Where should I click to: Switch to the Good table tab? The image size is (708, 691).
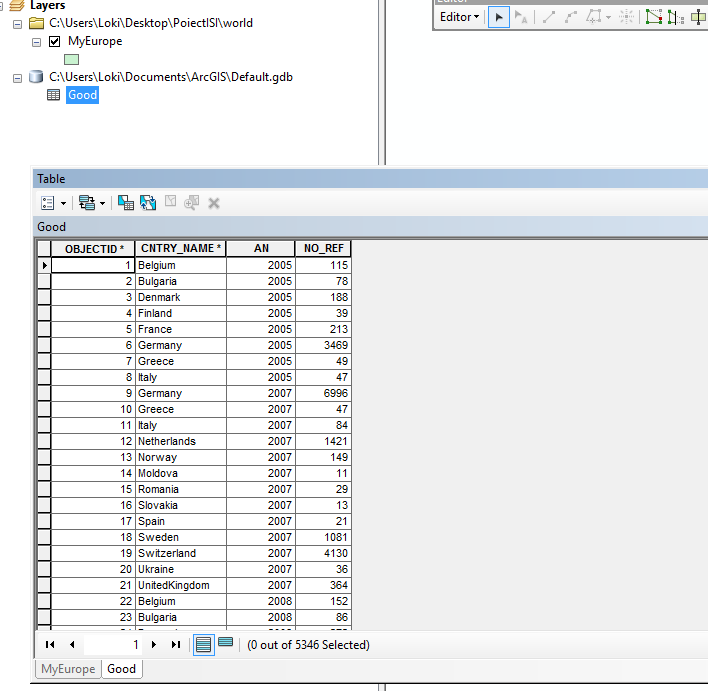tap(121, 669)
